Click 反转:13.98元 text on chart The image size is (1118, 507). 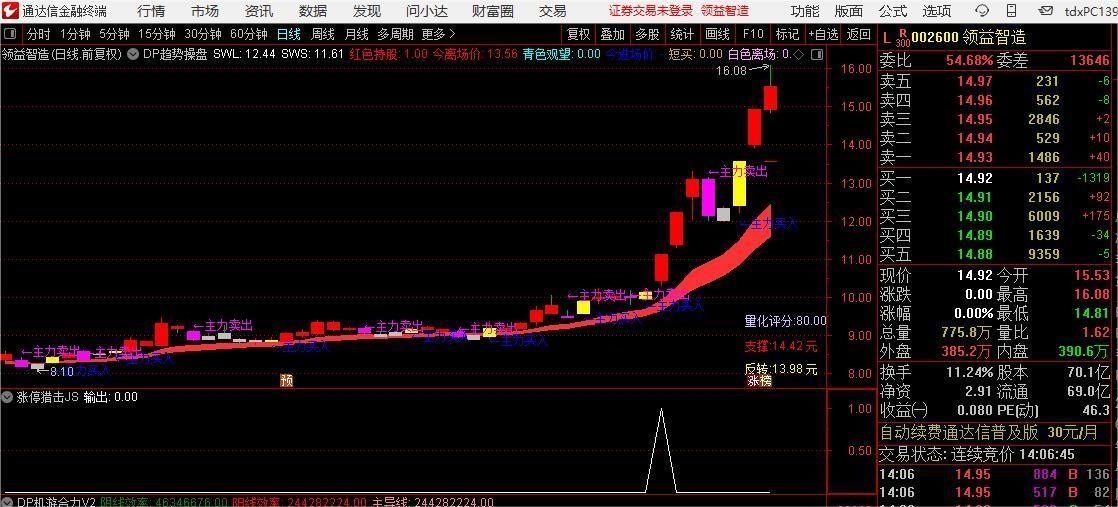tap(781, 369)
